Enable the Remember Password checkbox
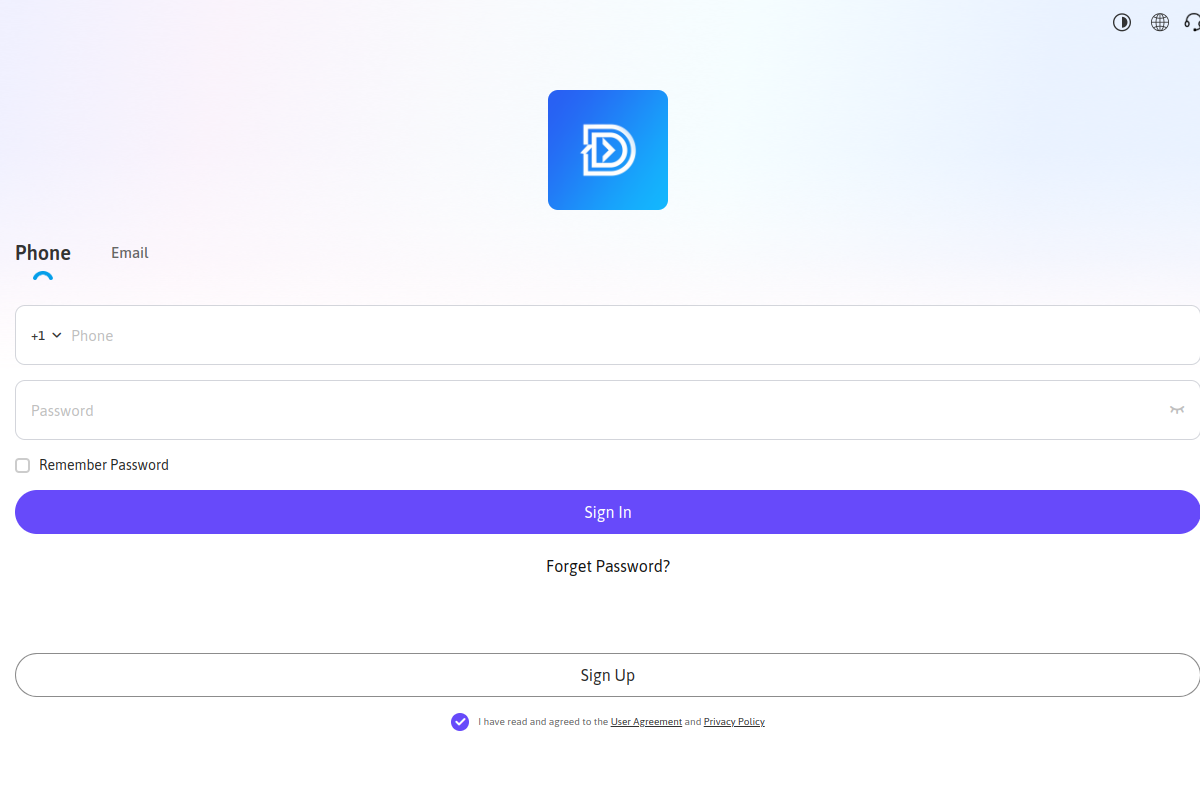 [23, 465]
